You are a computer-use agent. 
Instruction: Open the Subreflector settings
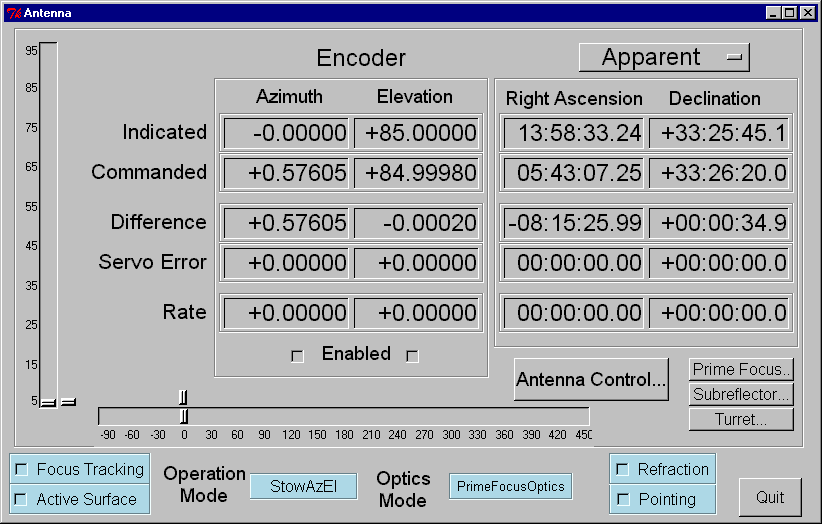742,395
